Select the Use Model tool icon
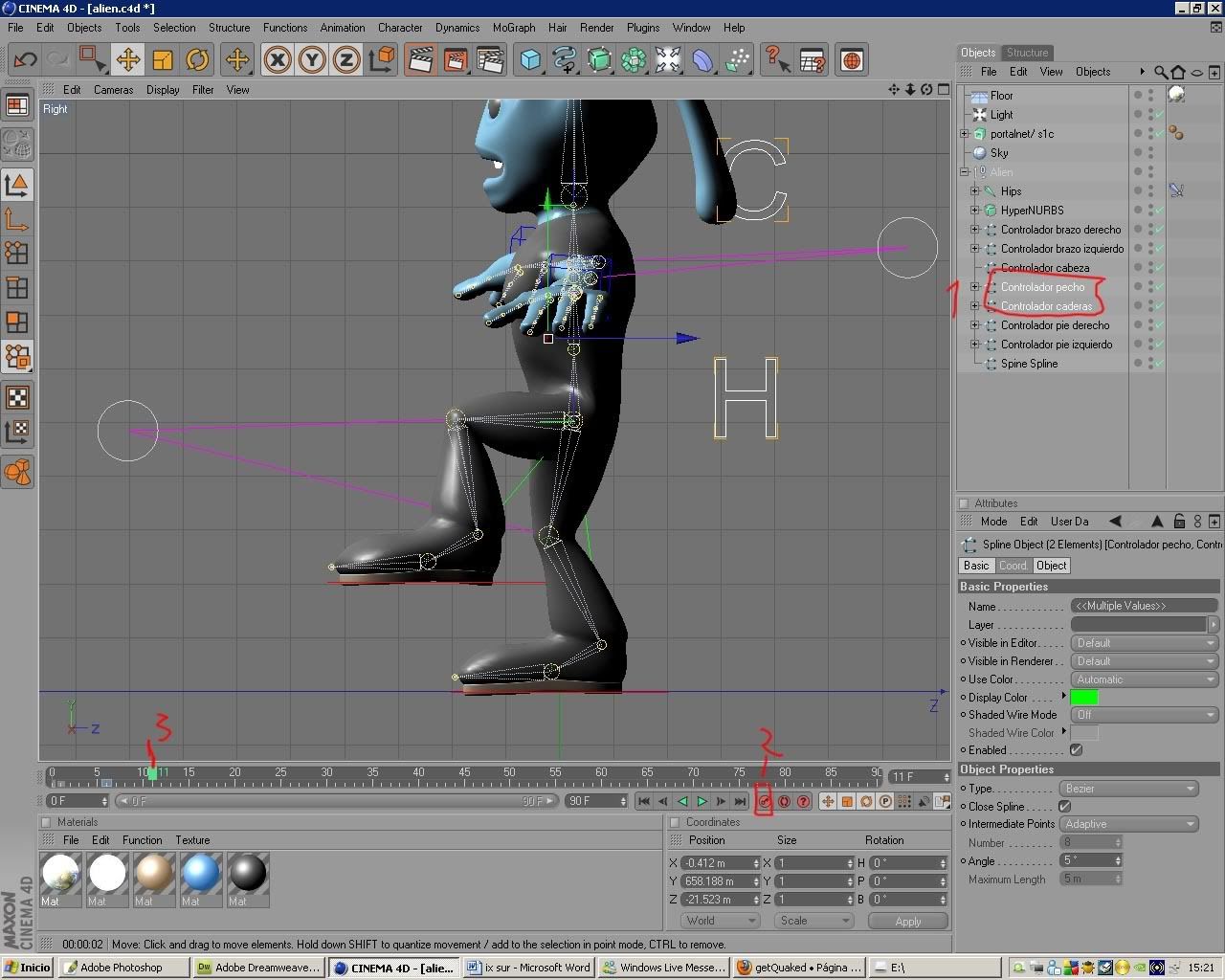Image resolution: width=1225 pixels, height=980 pixels. point(17,185)
